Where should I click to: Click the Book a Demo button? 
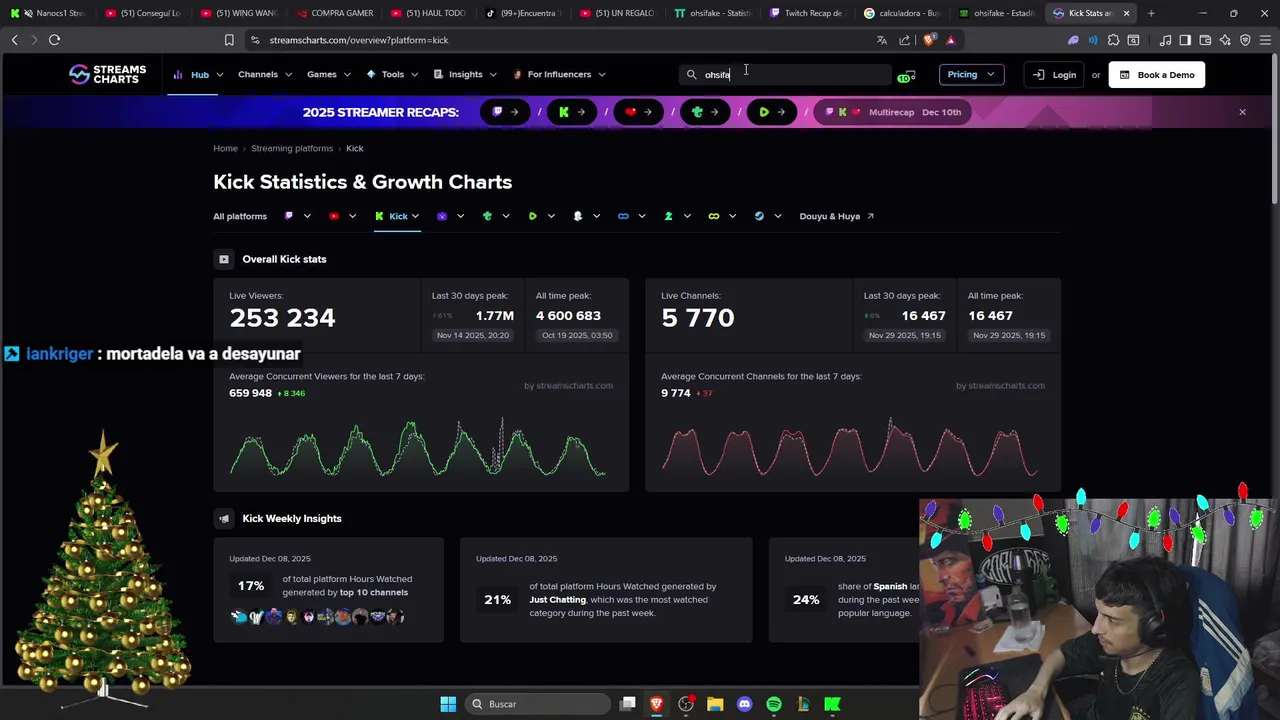pyautogui.click(x=1157, y=75)
